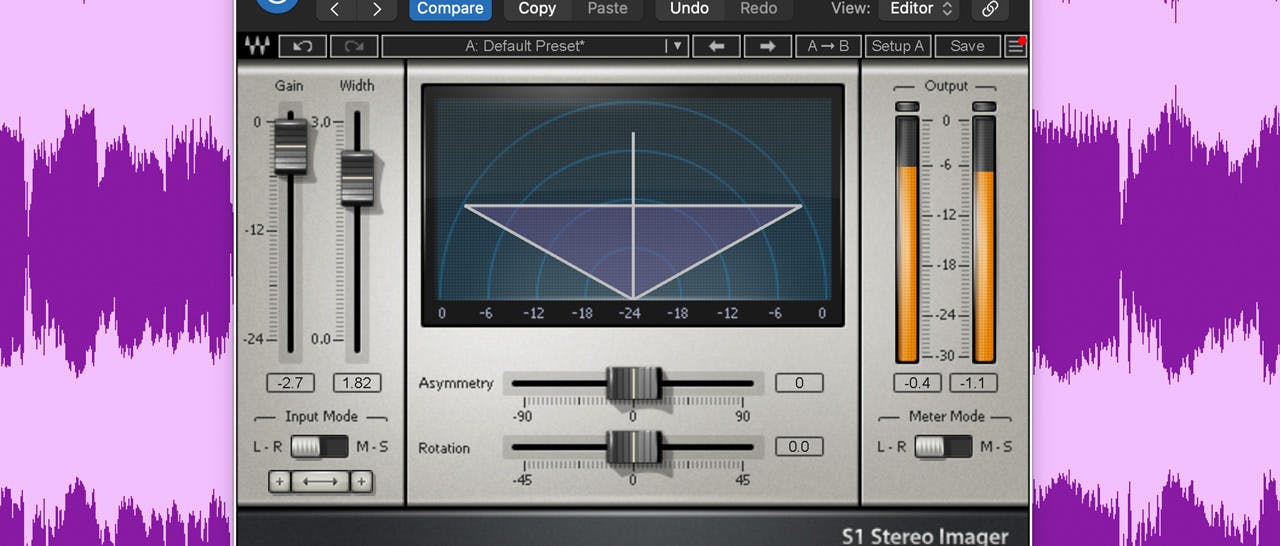
Task: Click the Gain value field showing -2.7
Action: (291, 383)
